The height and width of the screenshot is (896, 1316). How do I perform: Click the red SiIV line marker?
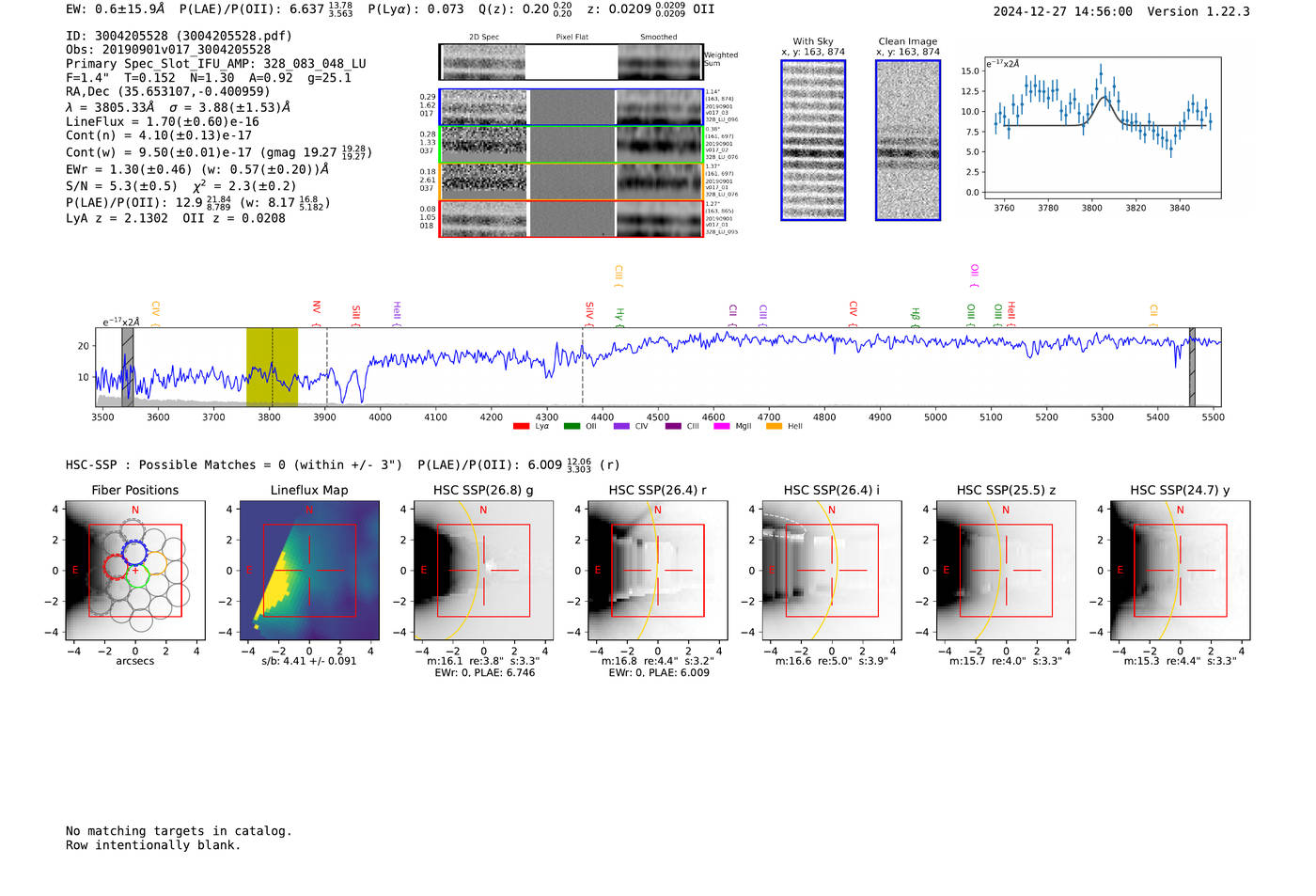[589, 314]
